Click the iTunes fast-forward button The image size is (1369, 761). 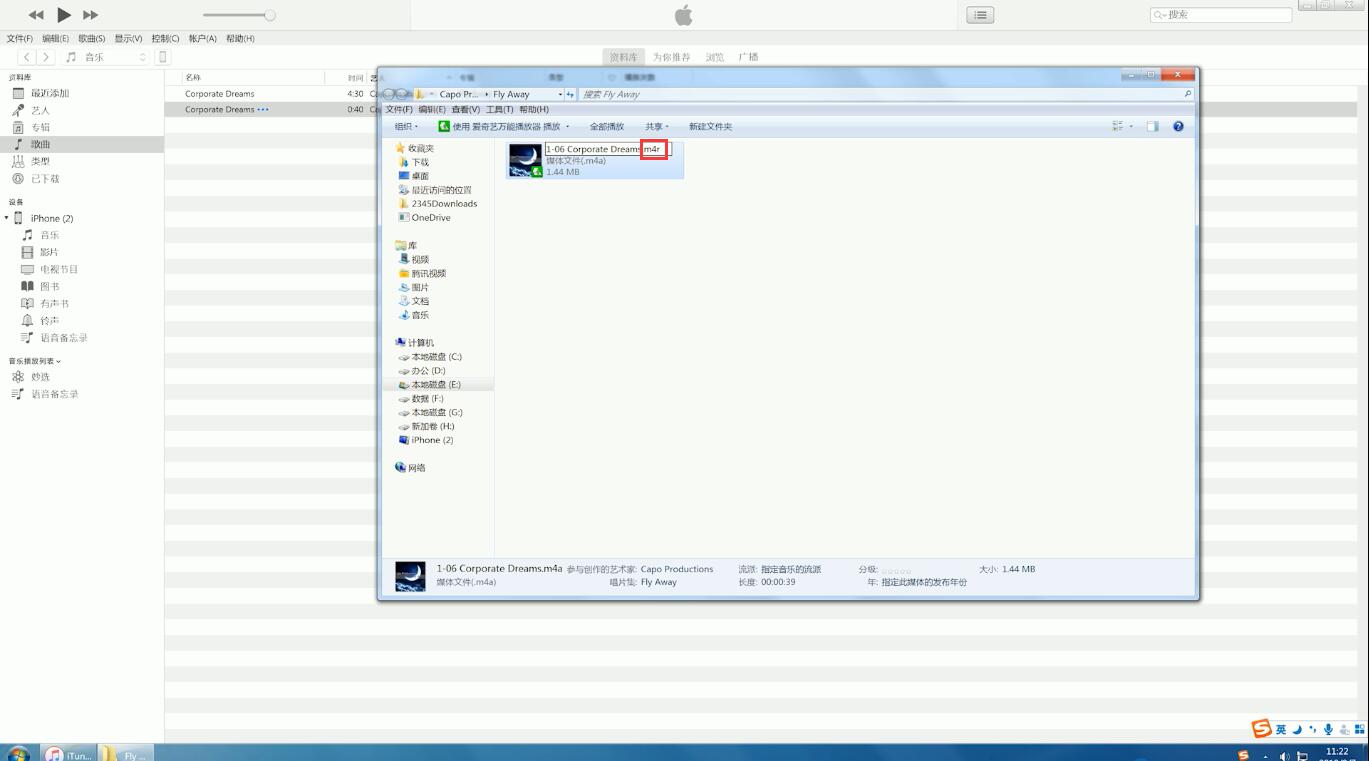(91, 15)
